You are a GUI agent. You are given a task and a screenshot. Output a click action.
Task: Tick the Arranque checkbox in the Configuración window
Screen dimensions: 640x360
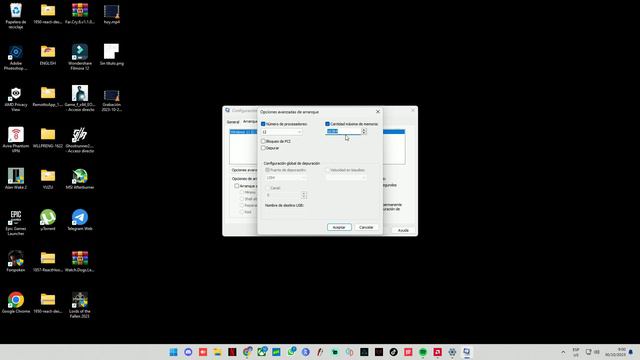237,186
